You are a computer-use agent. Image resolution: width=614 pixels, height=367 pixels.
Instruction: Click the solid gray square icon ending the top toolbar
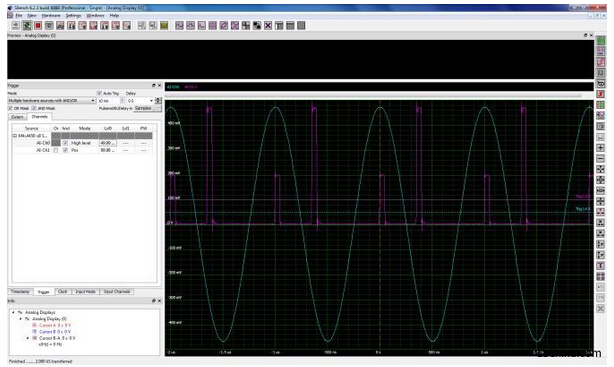point(301,25)
